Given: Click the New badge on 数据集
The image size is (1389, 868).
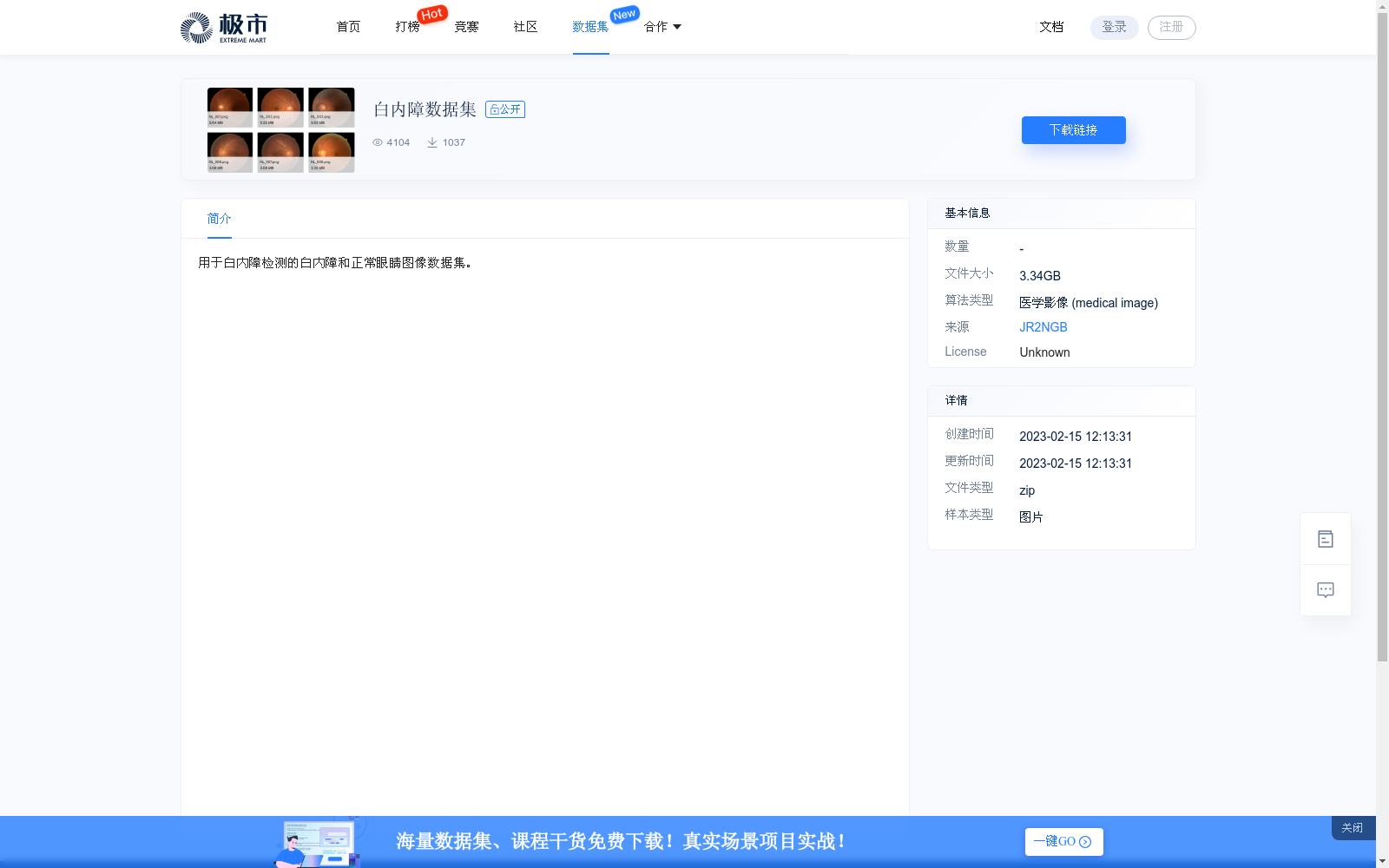Looking at the screenshot, I should 624,14.
